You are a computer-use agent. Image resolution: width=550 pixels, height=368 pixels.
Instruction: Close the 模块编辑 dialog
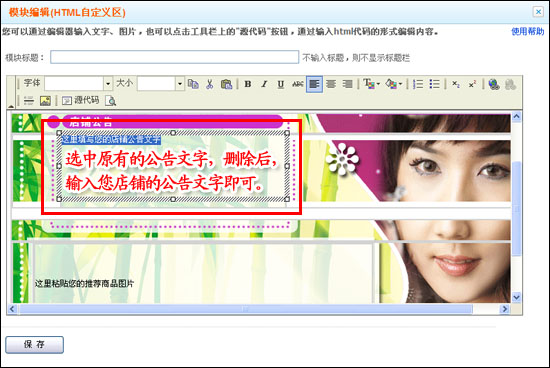pos(538,12)
